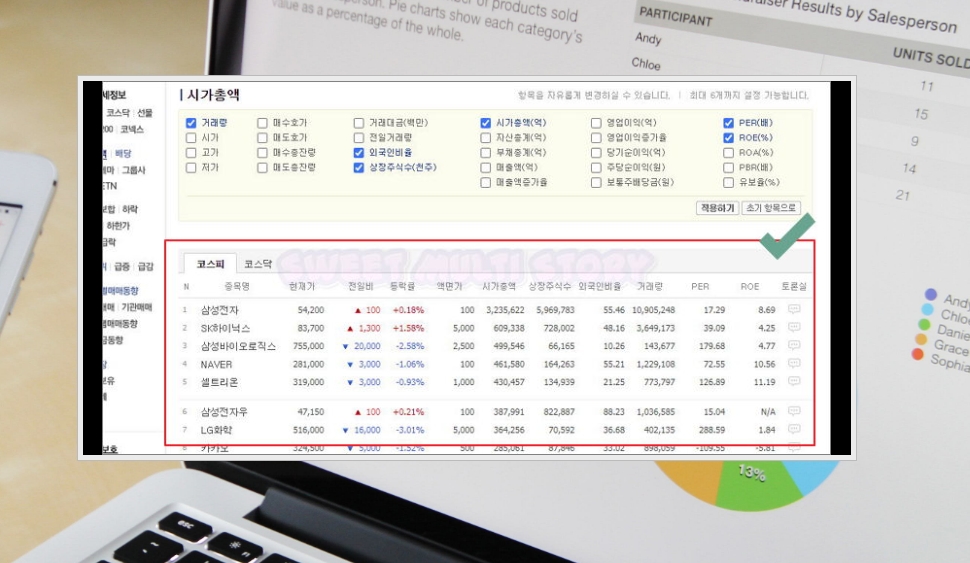Screen dimensions: 970x563
Task: Click the 종목명 column header
Action: click(x=237, y=287)
